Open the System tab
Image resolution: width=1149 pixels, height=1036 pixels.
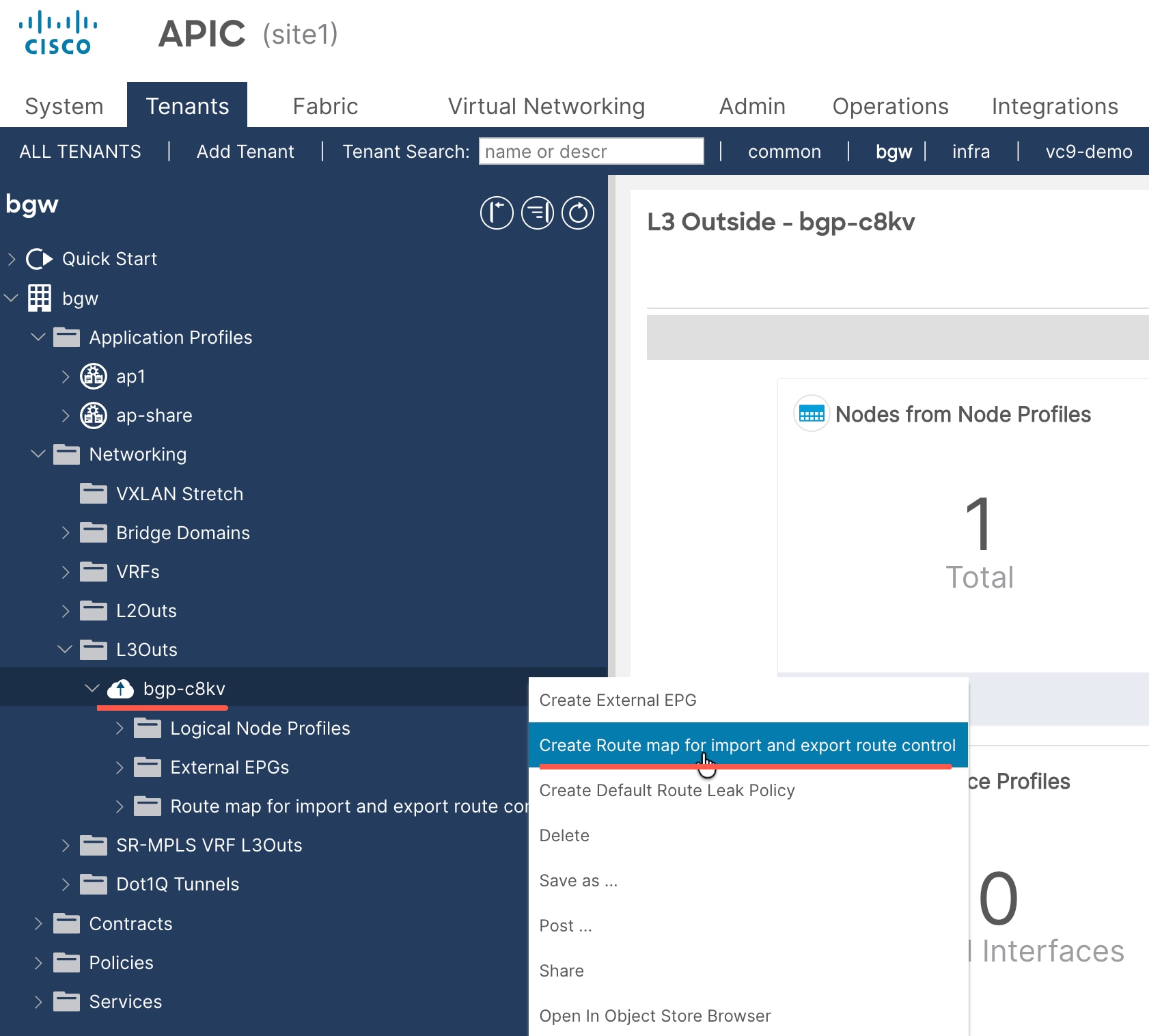tap(64, 106)
